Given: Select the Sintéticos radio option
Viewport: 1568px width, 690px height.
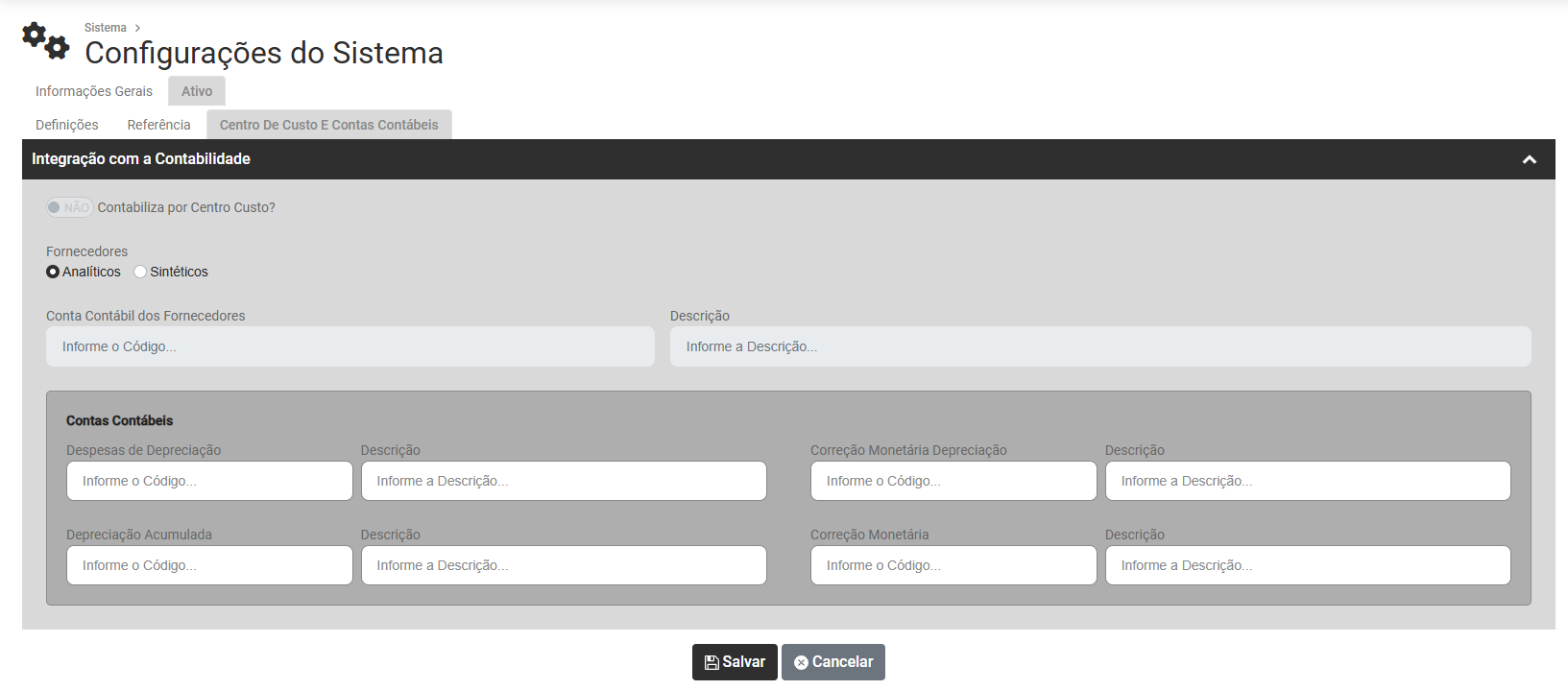Looking at the screenshot, I should (x=140, y=272).
